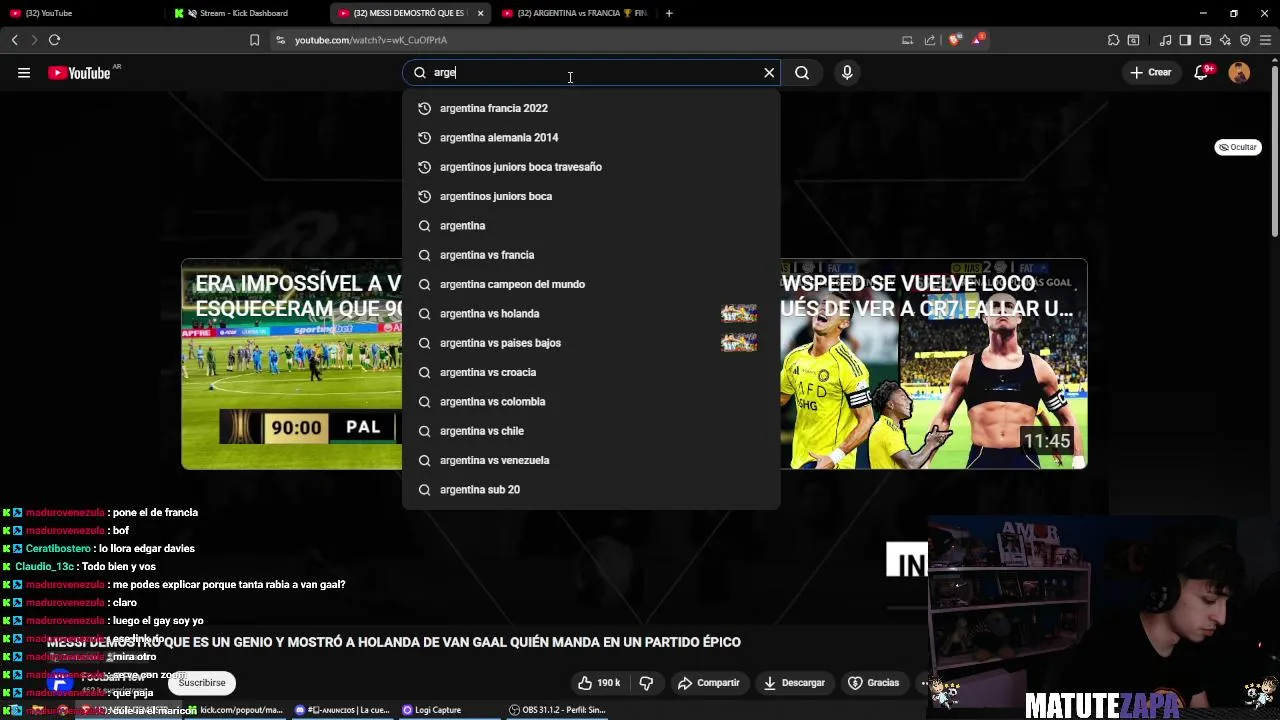Click in the search field containing 'arge'
The image size is (1280, 720).
[x=590, y=72]
